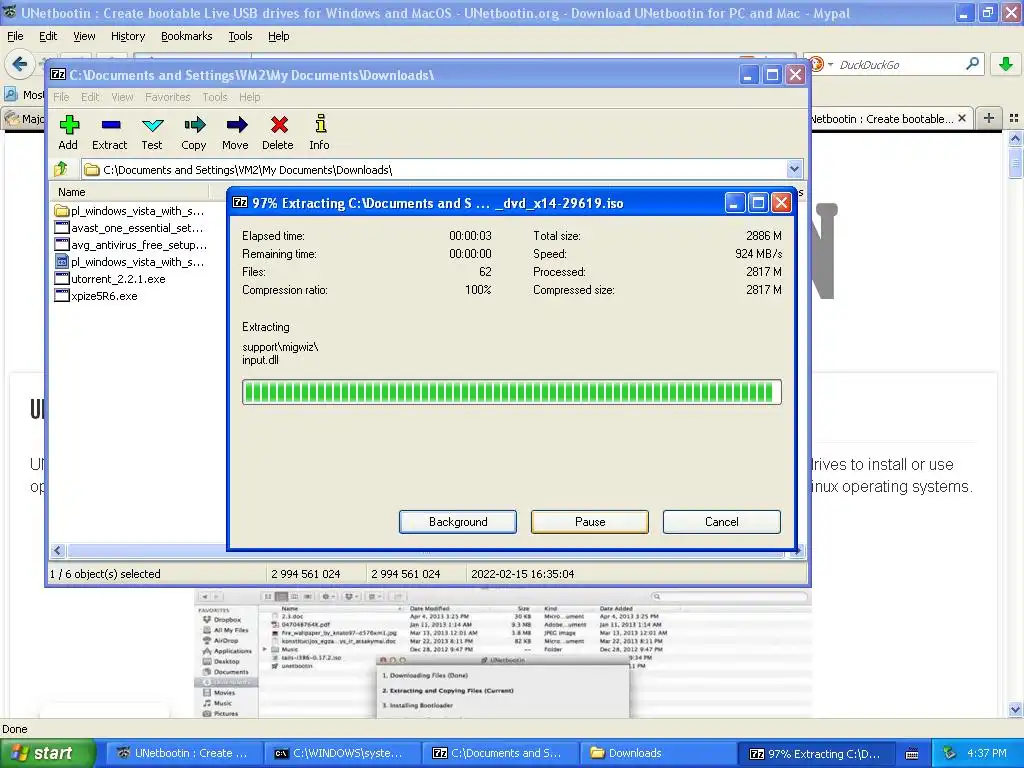Click the Add icon in 7-Zip toolbar

[x=69, y=125]
